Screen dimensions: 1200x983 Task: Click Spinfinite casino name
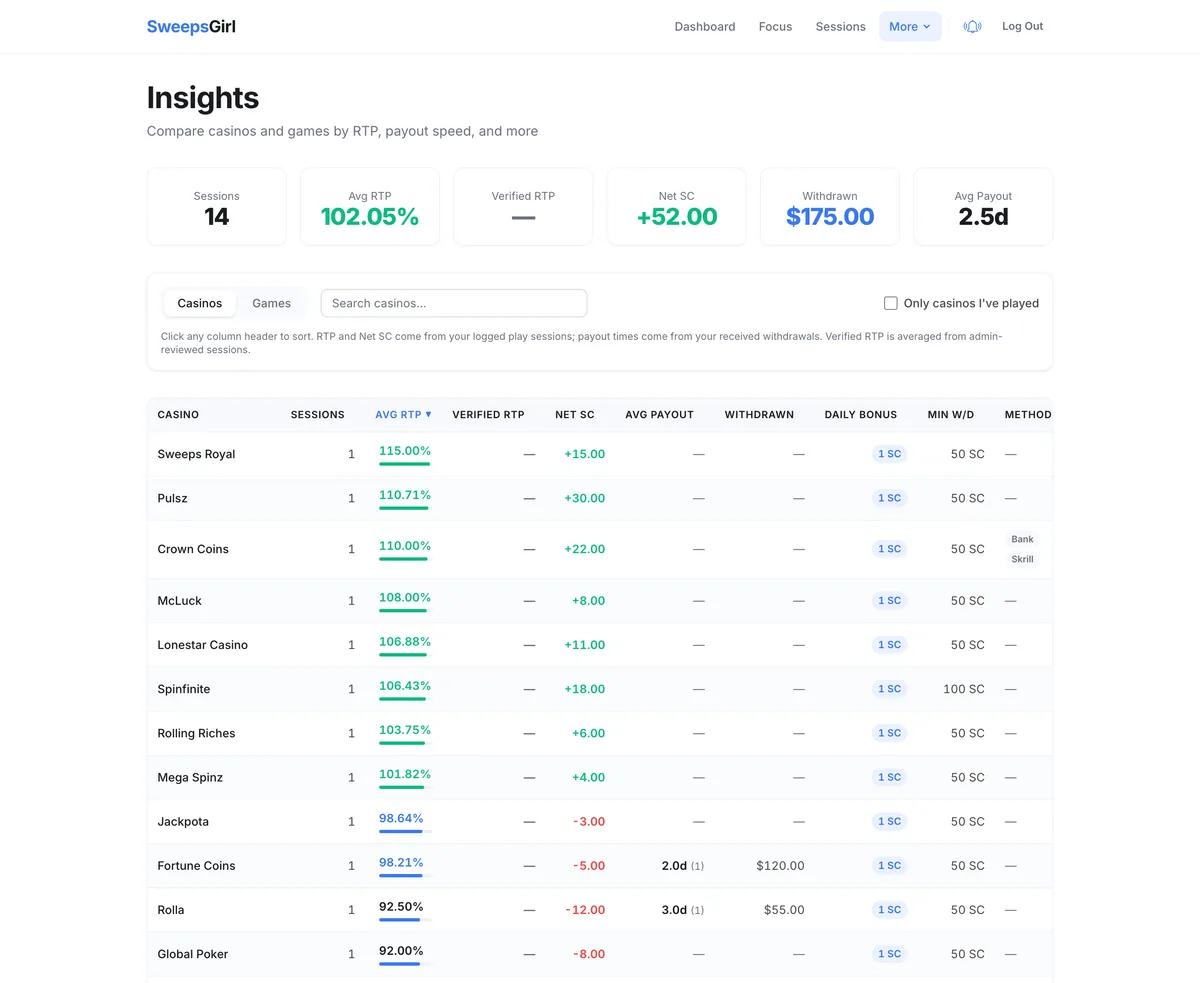point(184,689)
